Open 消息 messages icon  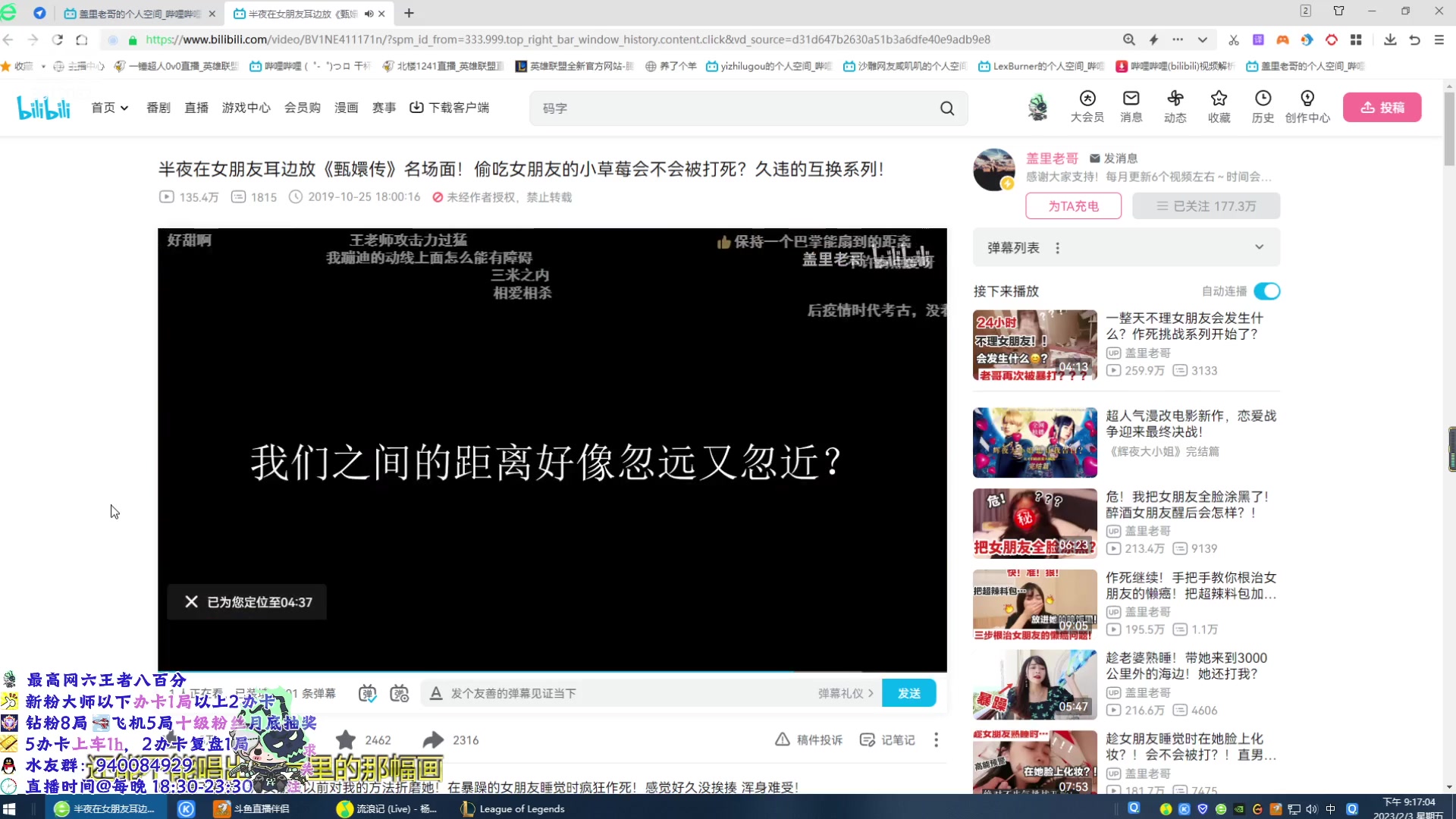[x=1131, y=107]
